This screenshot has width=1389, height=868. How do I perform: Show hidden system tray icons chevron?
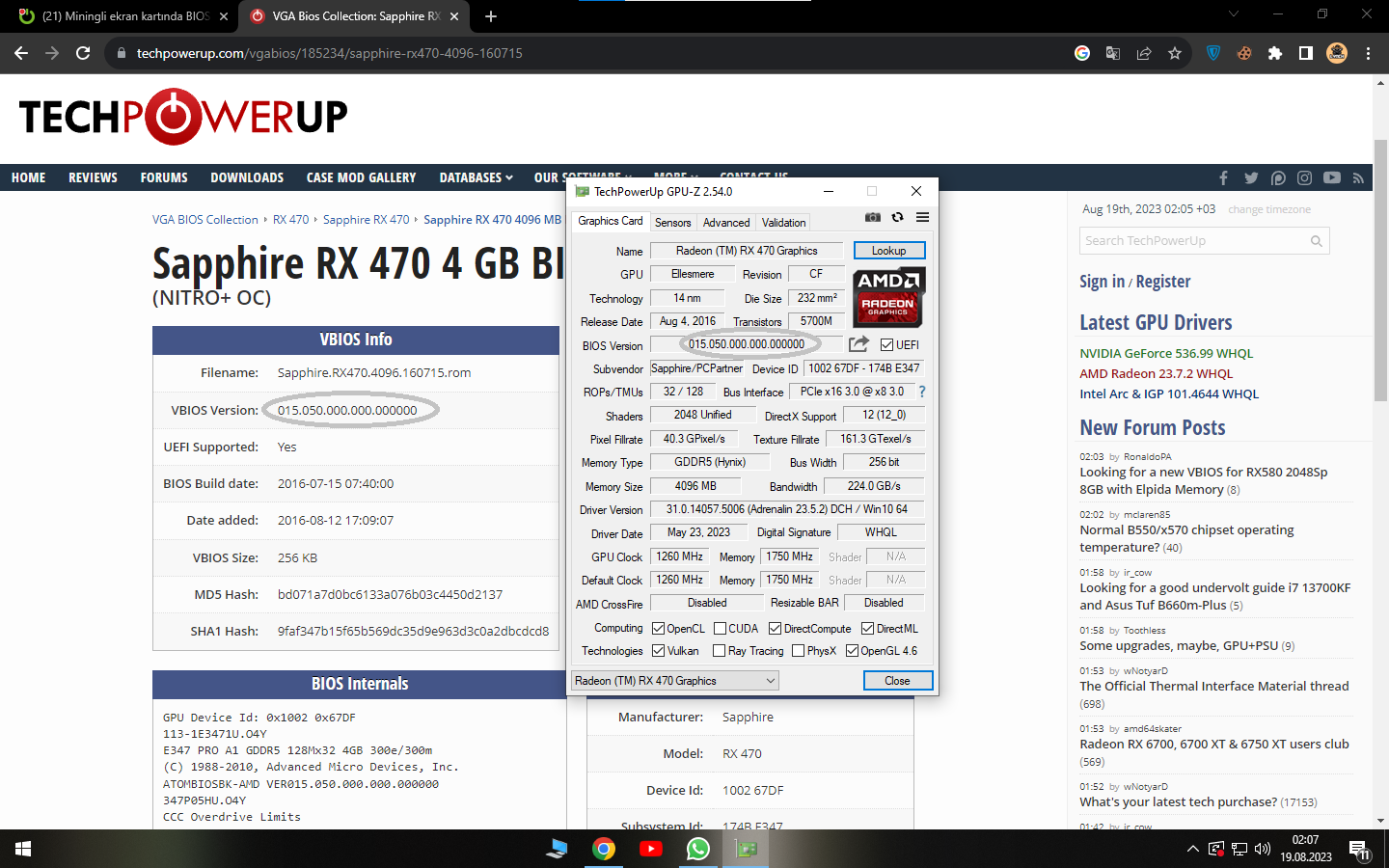click(x=1192, y=849)
